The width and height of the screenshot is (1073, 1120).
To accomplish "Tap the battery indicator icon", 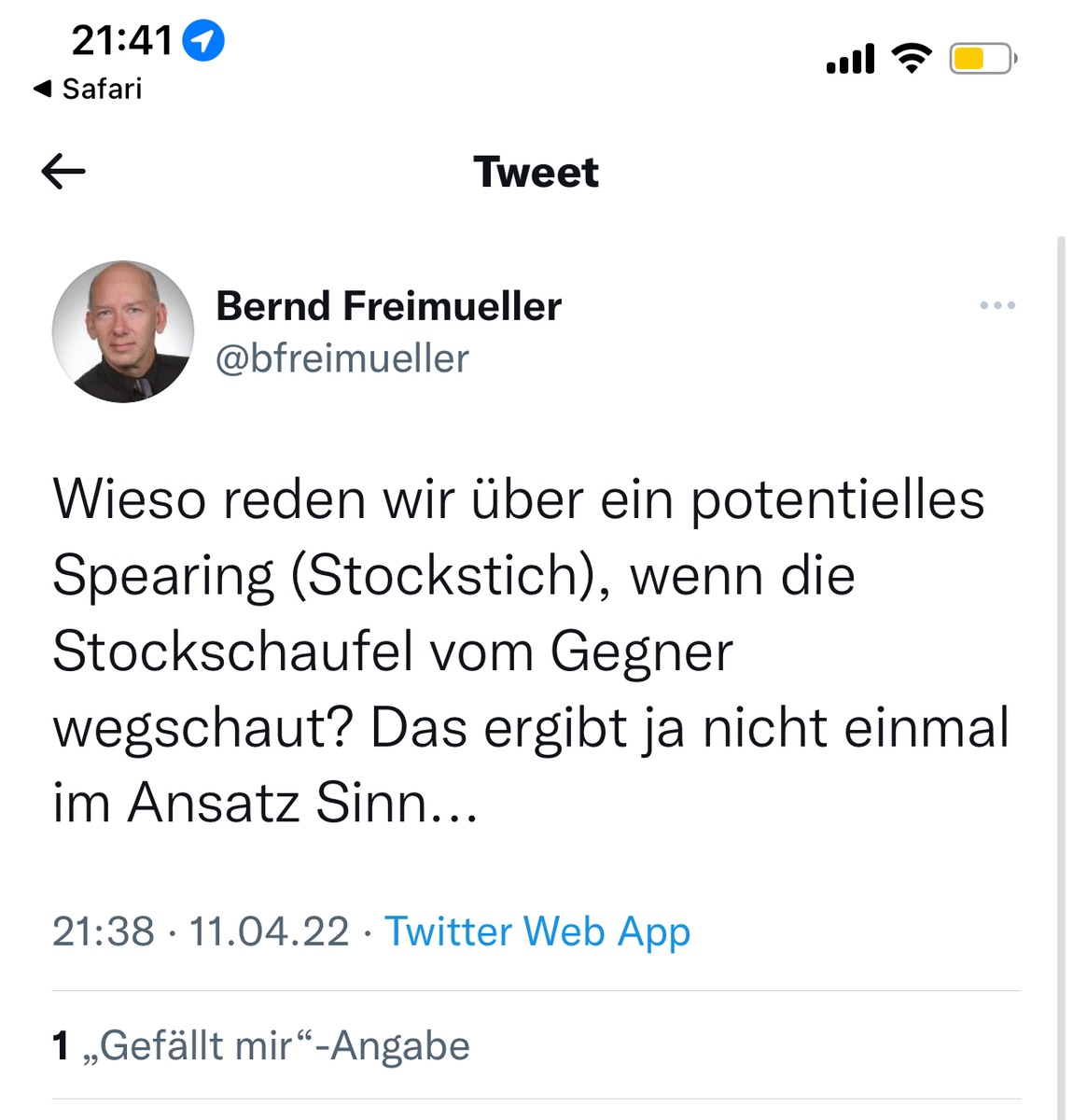I will (983, 59).
